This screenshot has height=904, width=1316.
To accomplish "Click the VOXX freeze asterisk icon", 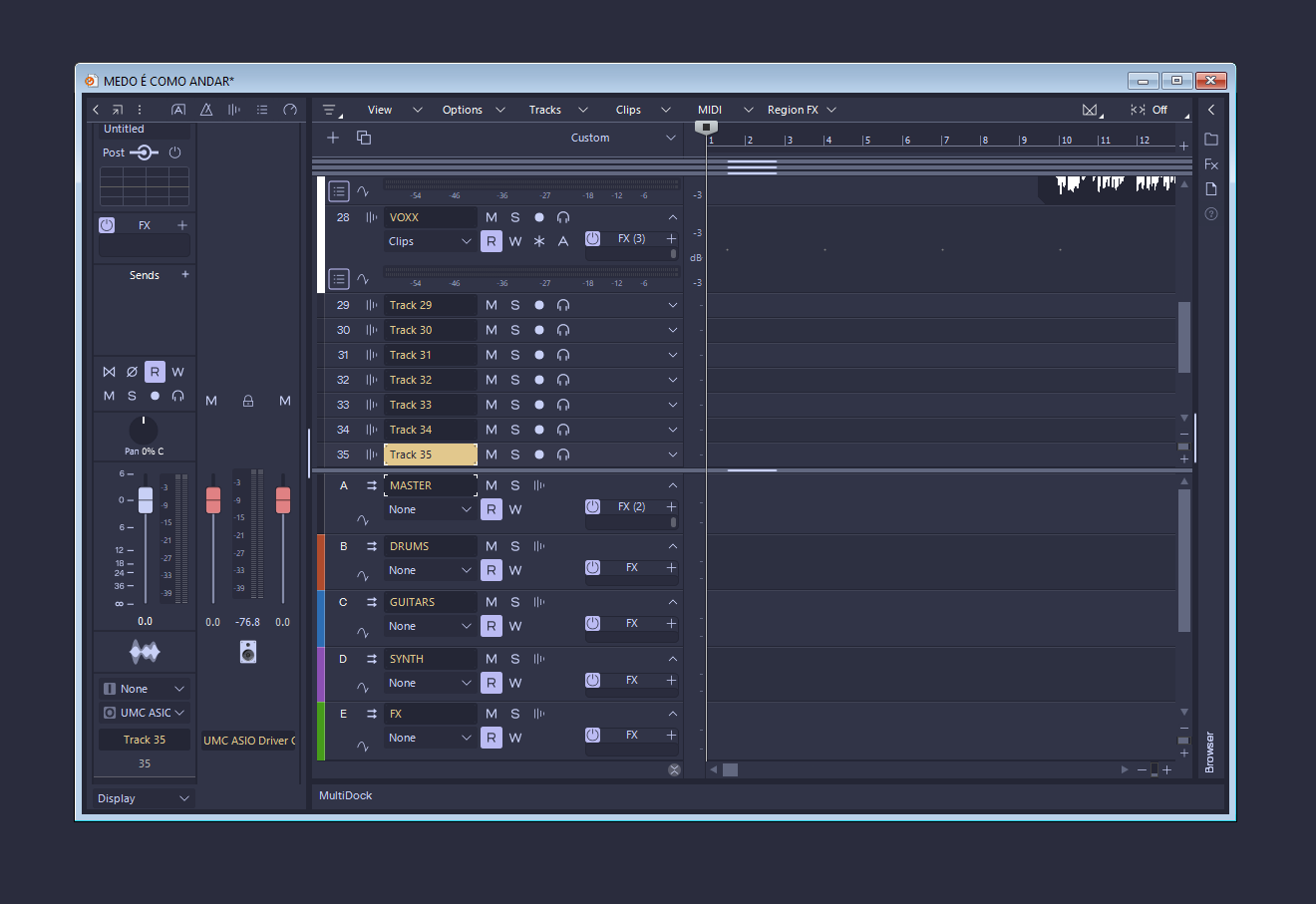I will [539, 241].
